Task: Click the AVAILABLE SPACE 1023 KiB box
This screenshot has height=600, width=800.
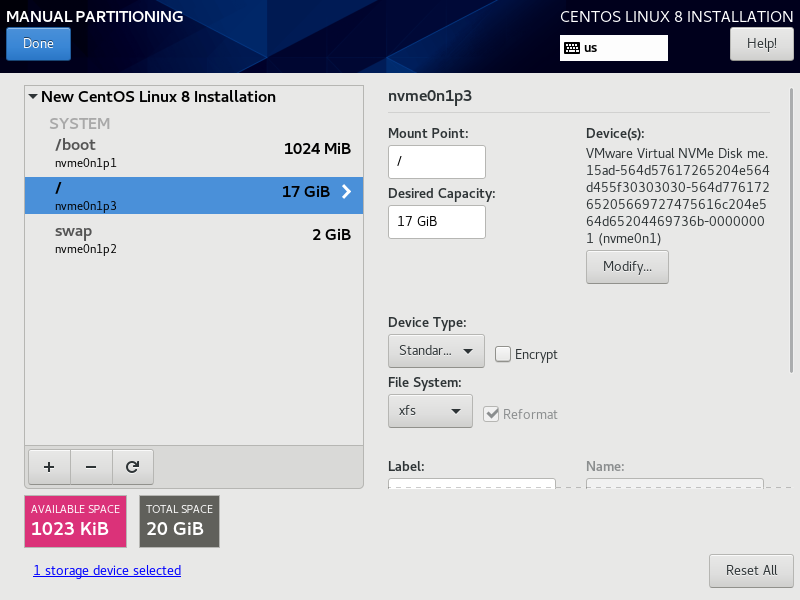Action: click(x=76, y=521)
